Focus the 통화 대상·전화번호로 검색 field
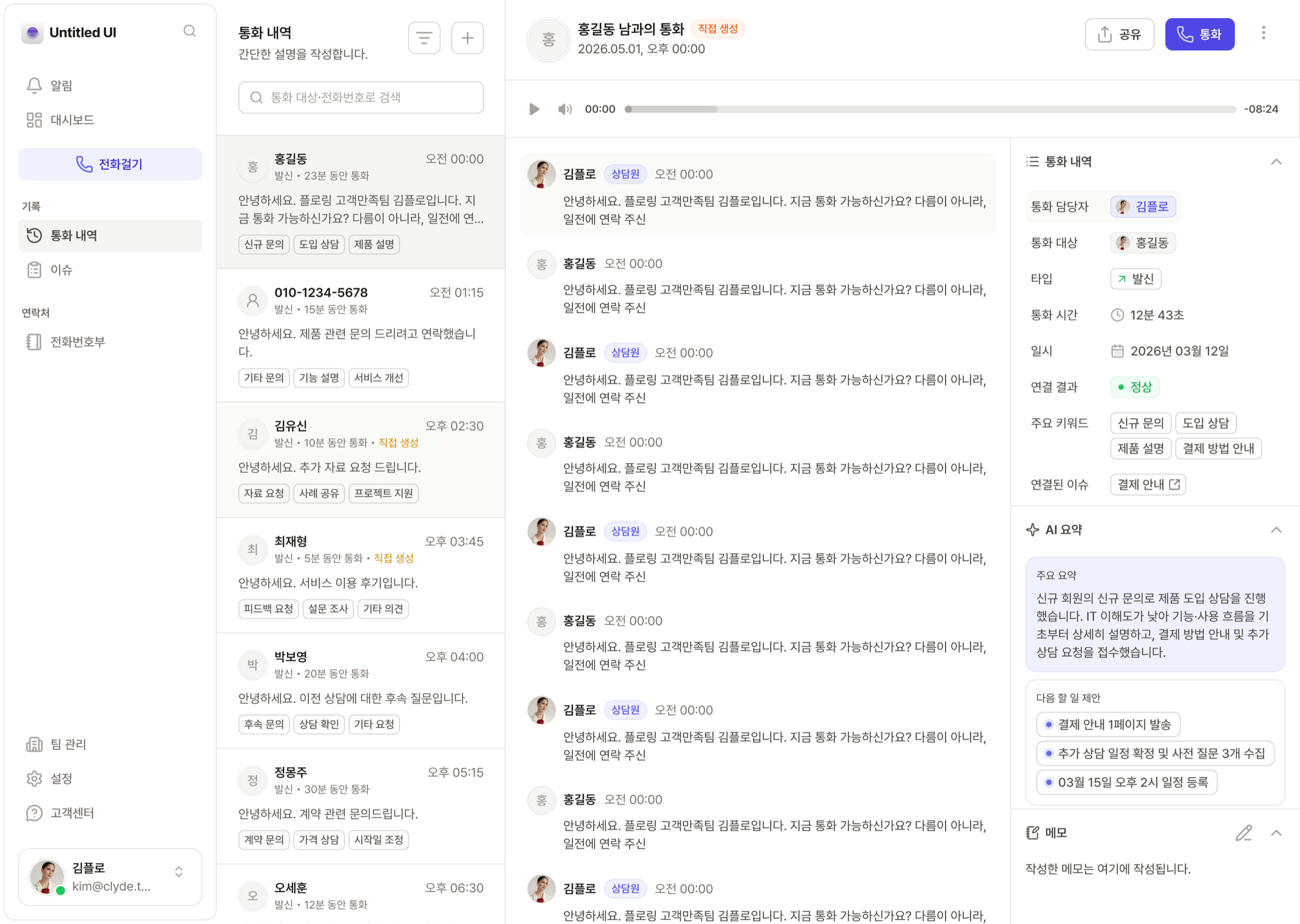The width and height of the screenshot is (1300, 924). [x=361, y=97]
